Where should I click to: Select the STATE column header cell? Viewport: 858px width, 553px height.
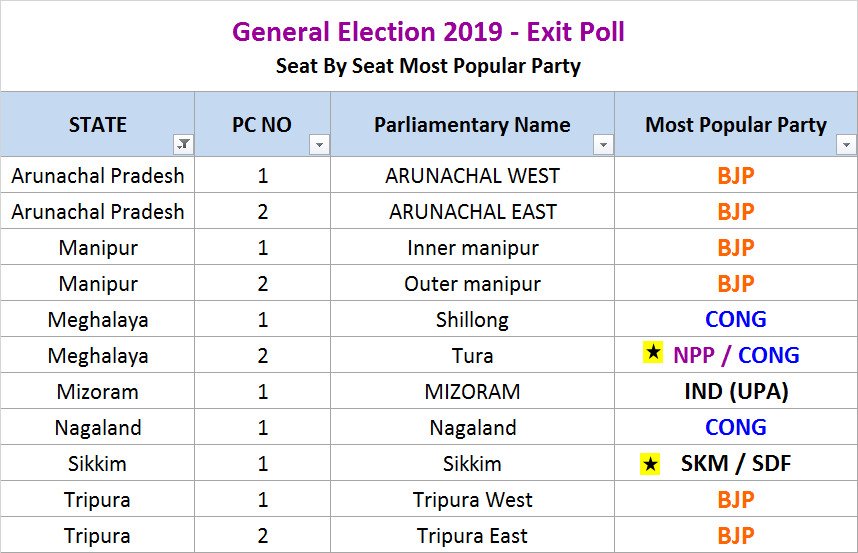97,125
